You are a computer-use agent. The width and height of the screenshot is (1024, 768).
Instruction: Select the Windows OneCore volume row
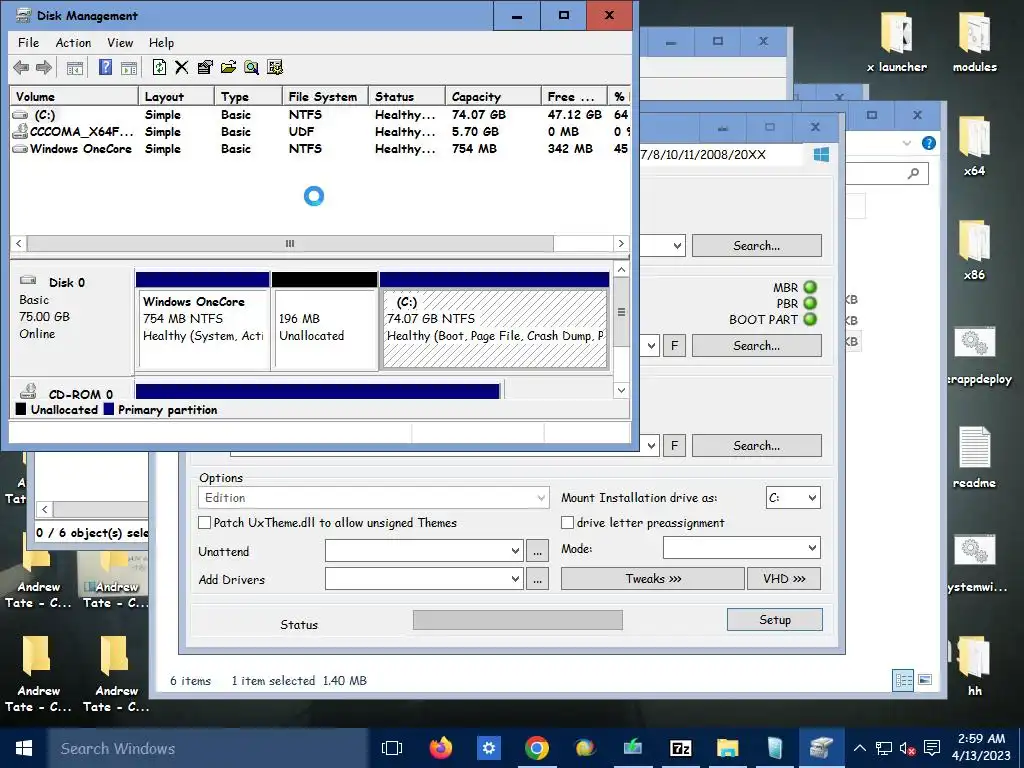pyautogui.click(x=320, y=149)
